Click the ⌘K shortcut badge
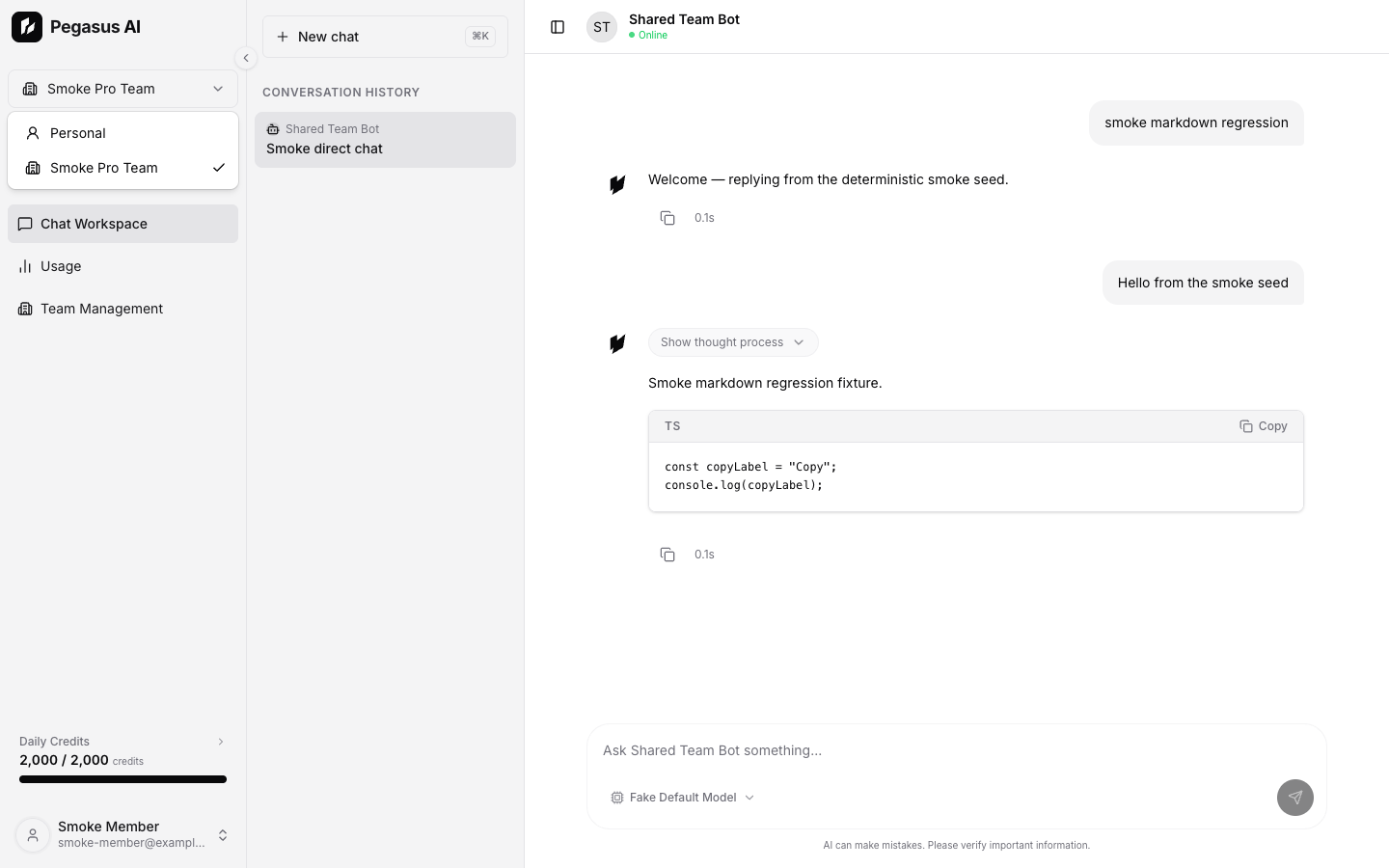Screen dimensions: 1389x868 coord(480,37)
